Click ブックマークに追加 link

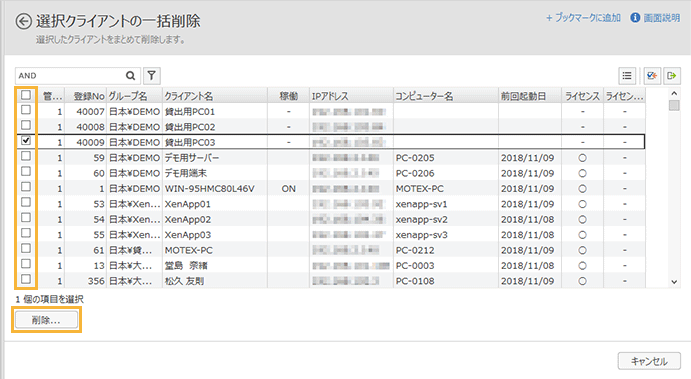pyautogui.click(x=583, y=18)
